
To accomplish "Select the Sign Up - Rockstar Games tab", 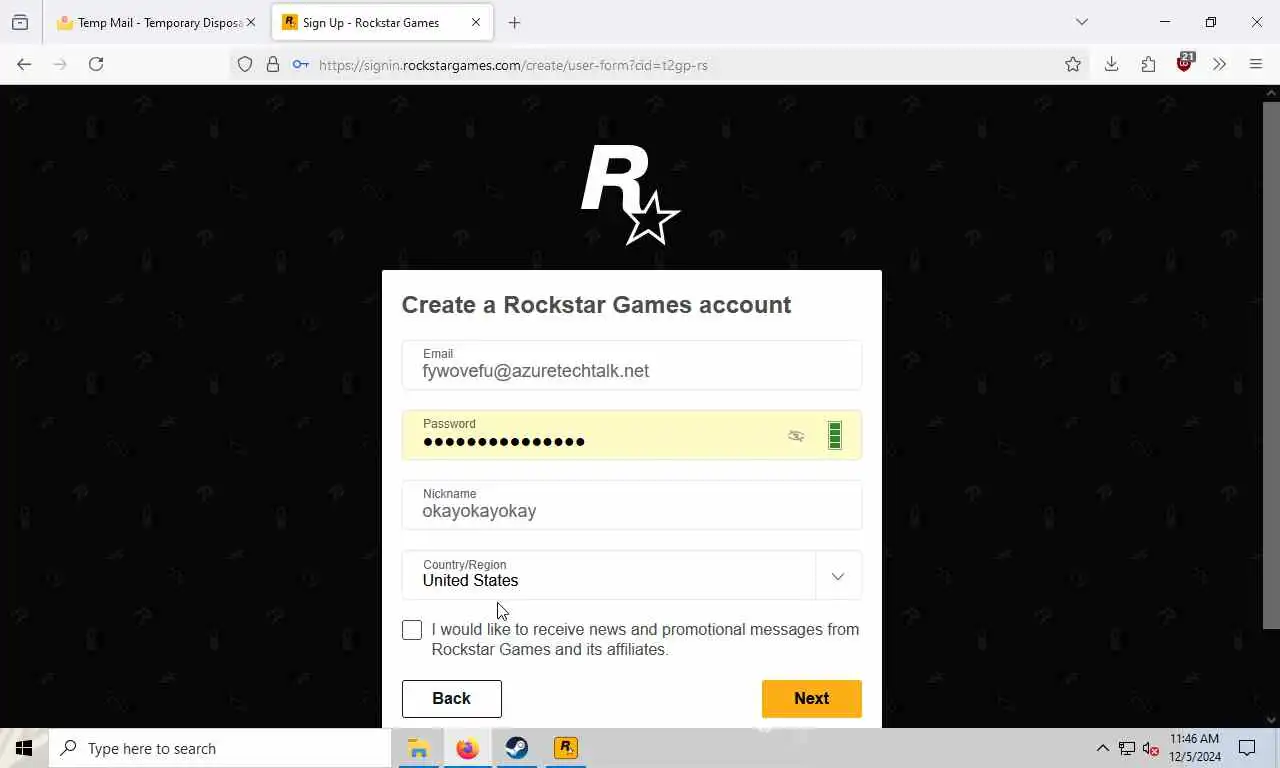I will pos(383,22).
